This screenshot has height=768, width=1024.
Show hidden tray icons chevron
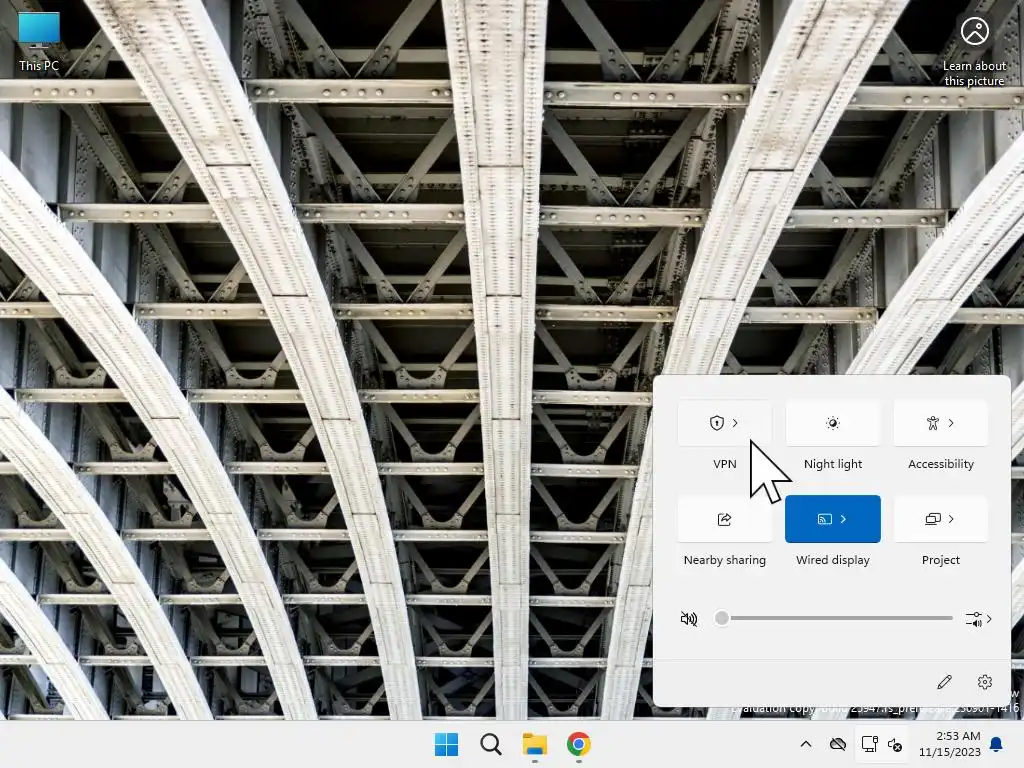coord(806,744)
